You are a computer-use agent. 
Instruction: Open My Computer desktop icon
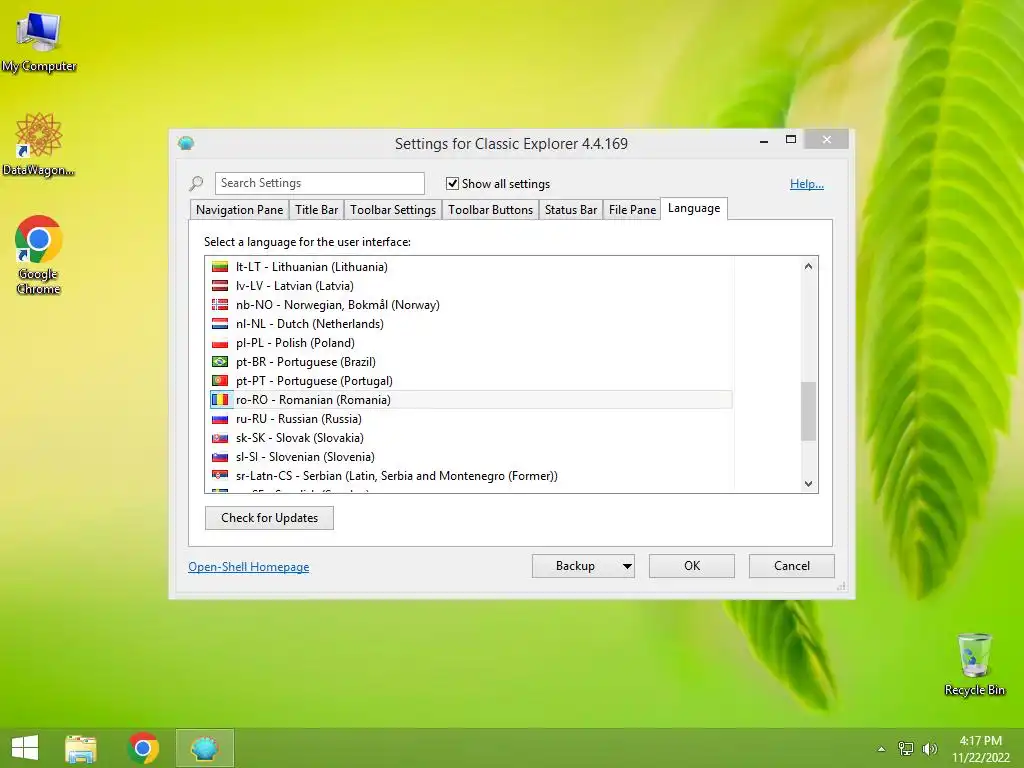click(x=39, y=42)
